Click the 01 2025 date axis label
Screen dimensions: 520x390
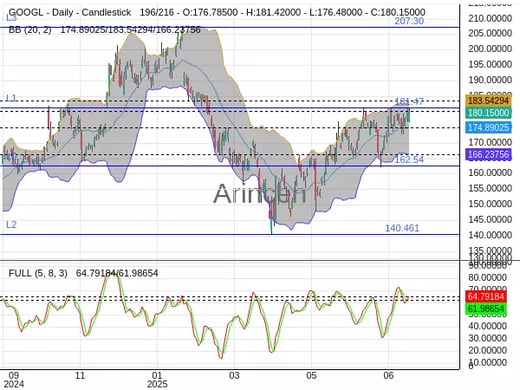coord(157,380)
